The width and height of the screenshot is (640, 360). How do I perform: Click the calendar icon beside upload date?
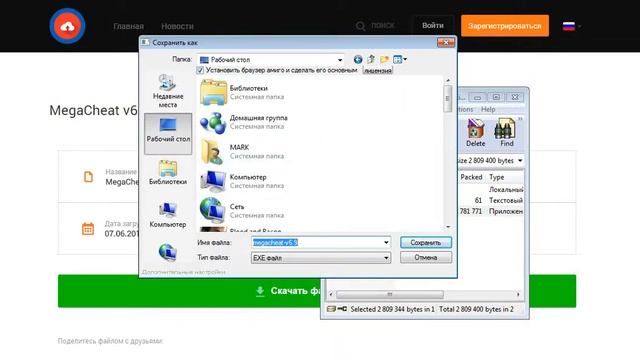point(88,229)
